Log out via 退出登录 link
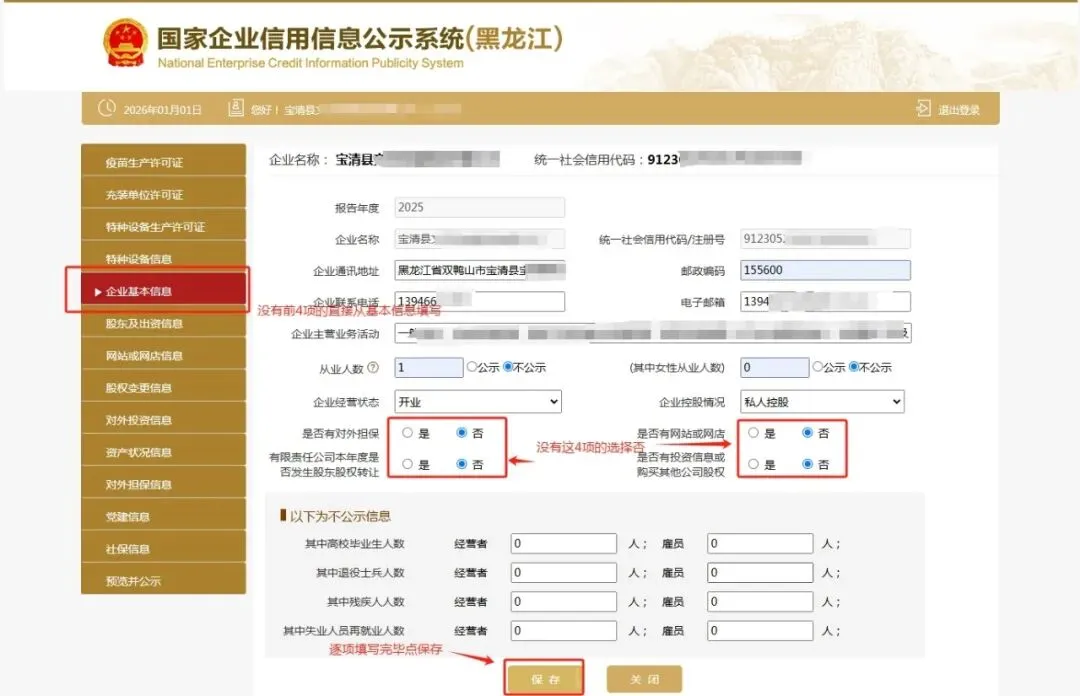Viewport: 1080px width, 696px height. coord(958,110)
